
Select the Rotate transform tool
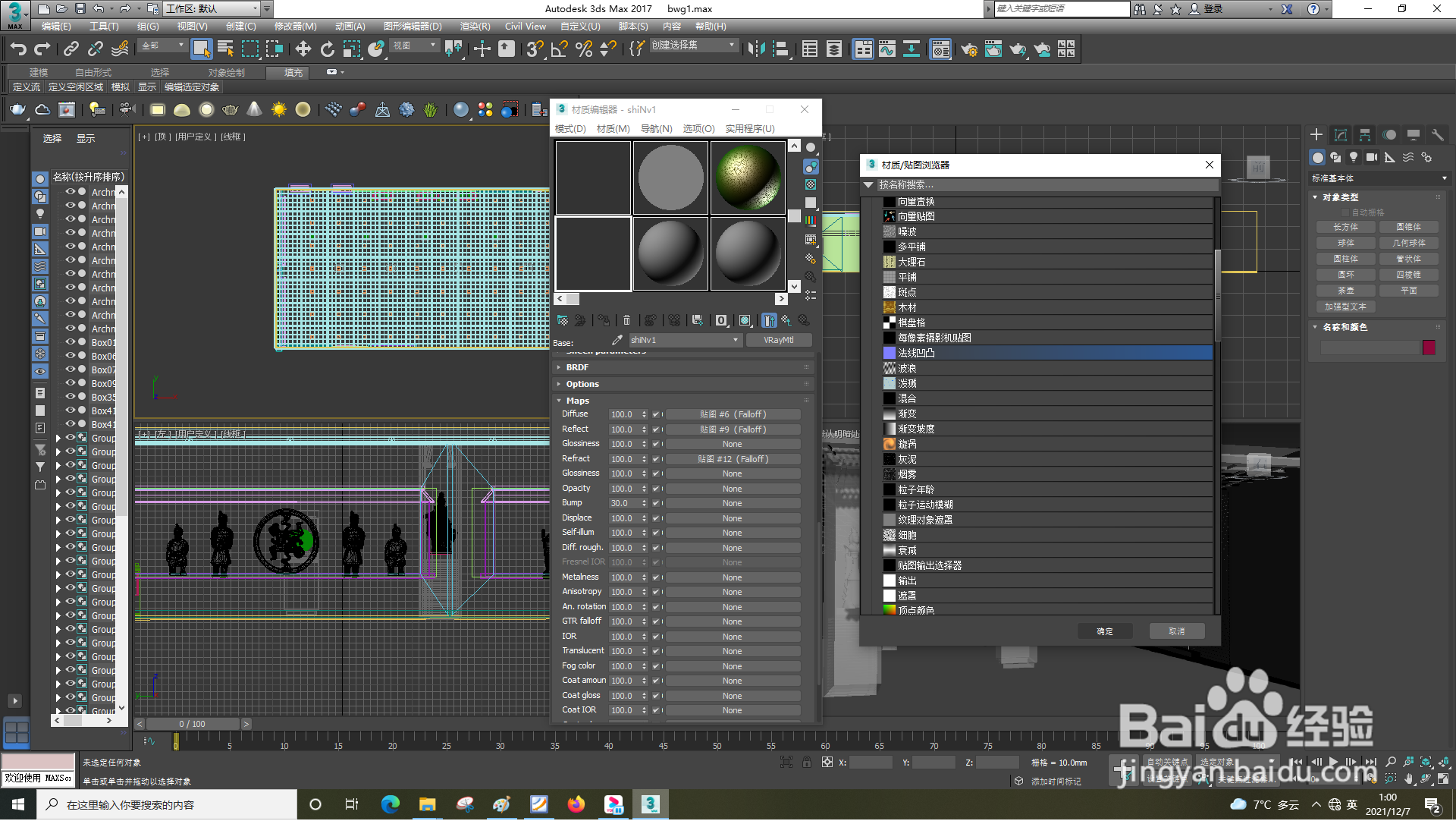click(x=327, y=49)
